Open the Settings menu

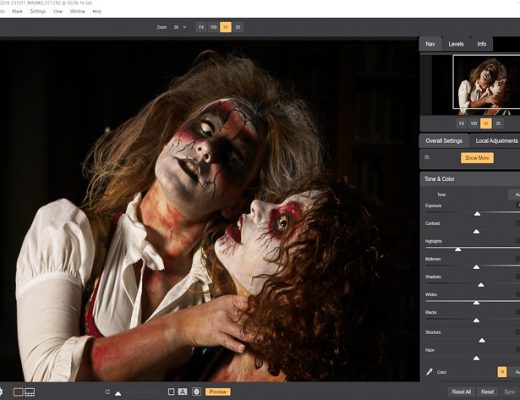pyautogui.click(x=38, y=11)
